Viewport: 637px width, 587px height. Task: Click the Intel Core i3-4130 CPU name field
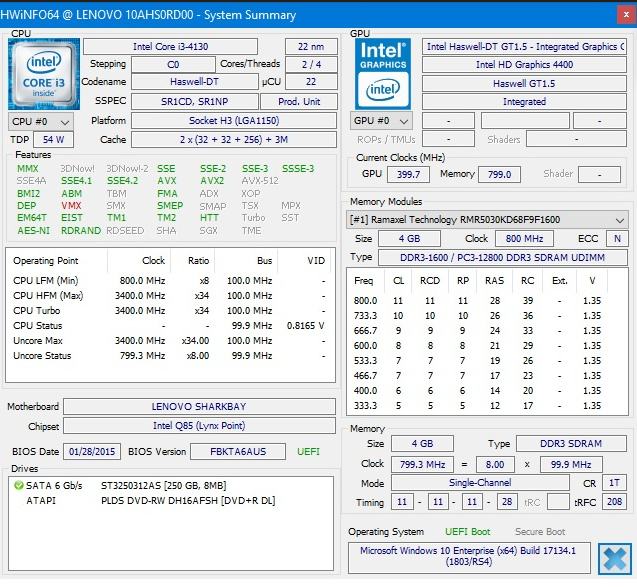(x=170, y=47)
